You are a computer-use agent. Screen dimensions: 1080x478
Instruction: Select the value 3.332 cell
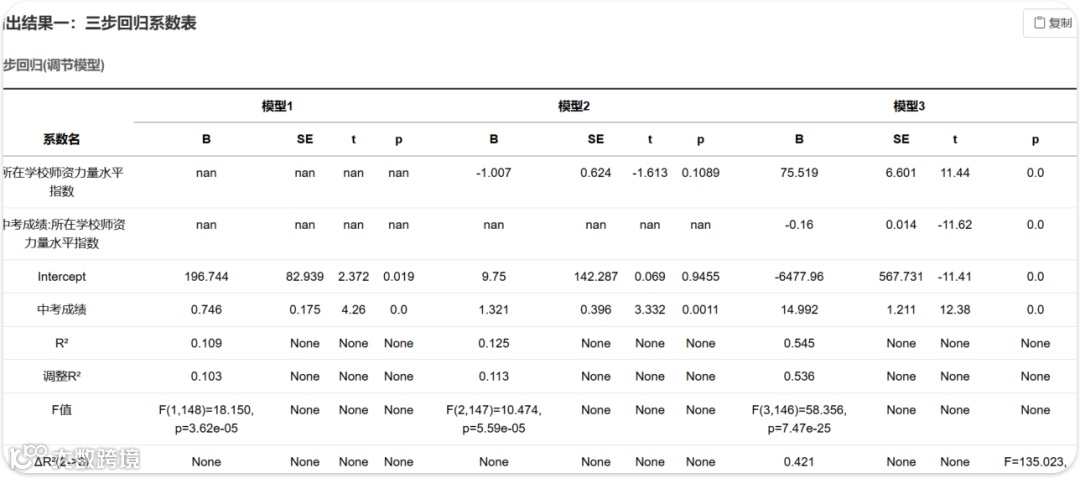650,310
